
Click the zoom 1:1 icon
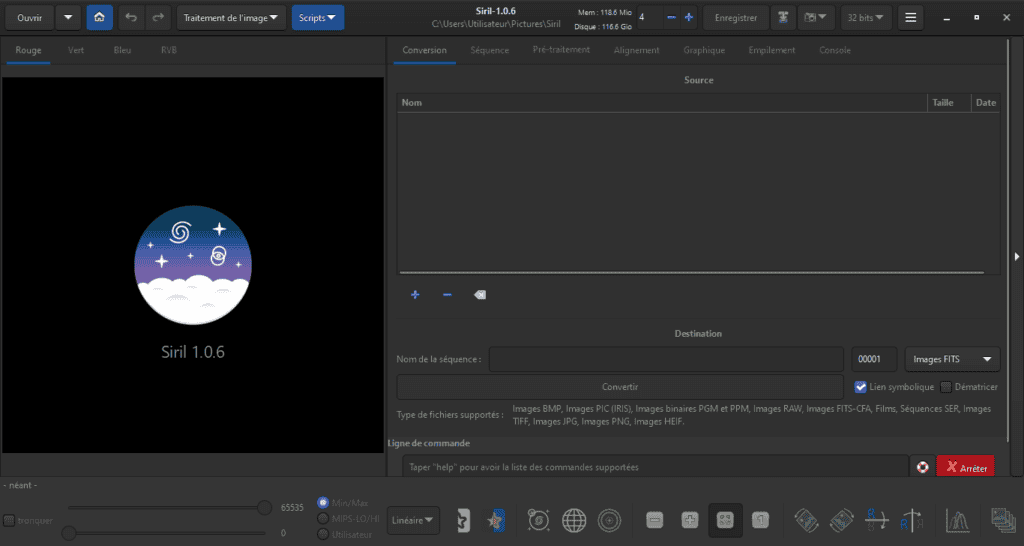point(760,520)
